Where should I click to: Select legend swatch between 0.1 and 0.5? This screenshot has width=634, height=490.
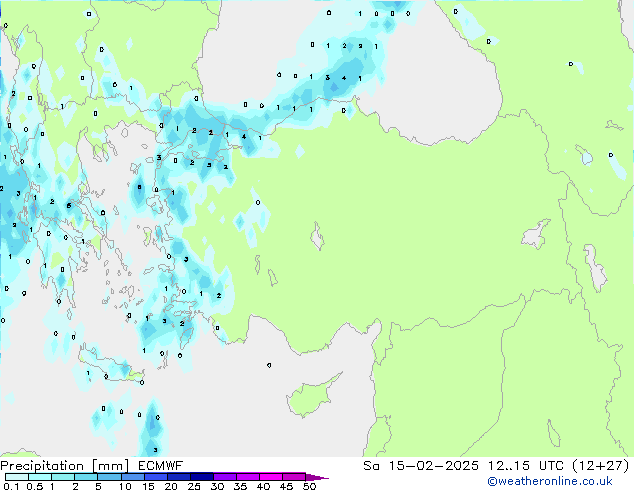(x=17, y=477)
